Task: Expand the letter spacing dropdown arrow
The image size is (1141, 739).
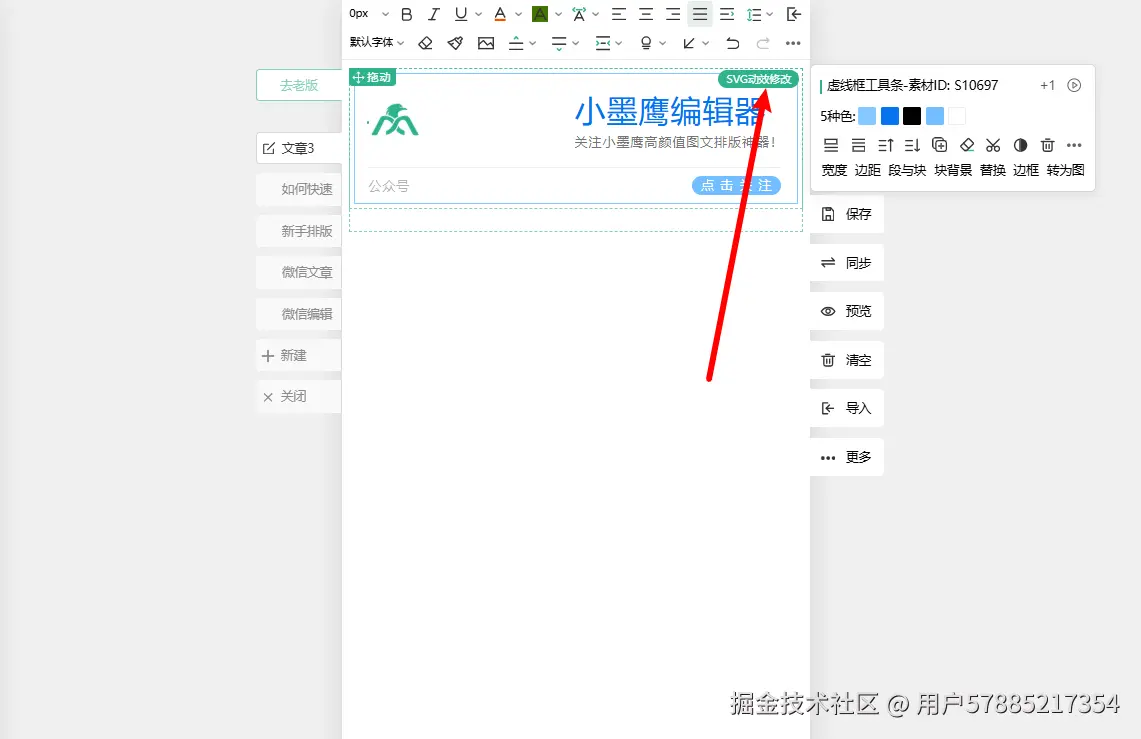Action: pyautogui.click(x=595, y=14)
